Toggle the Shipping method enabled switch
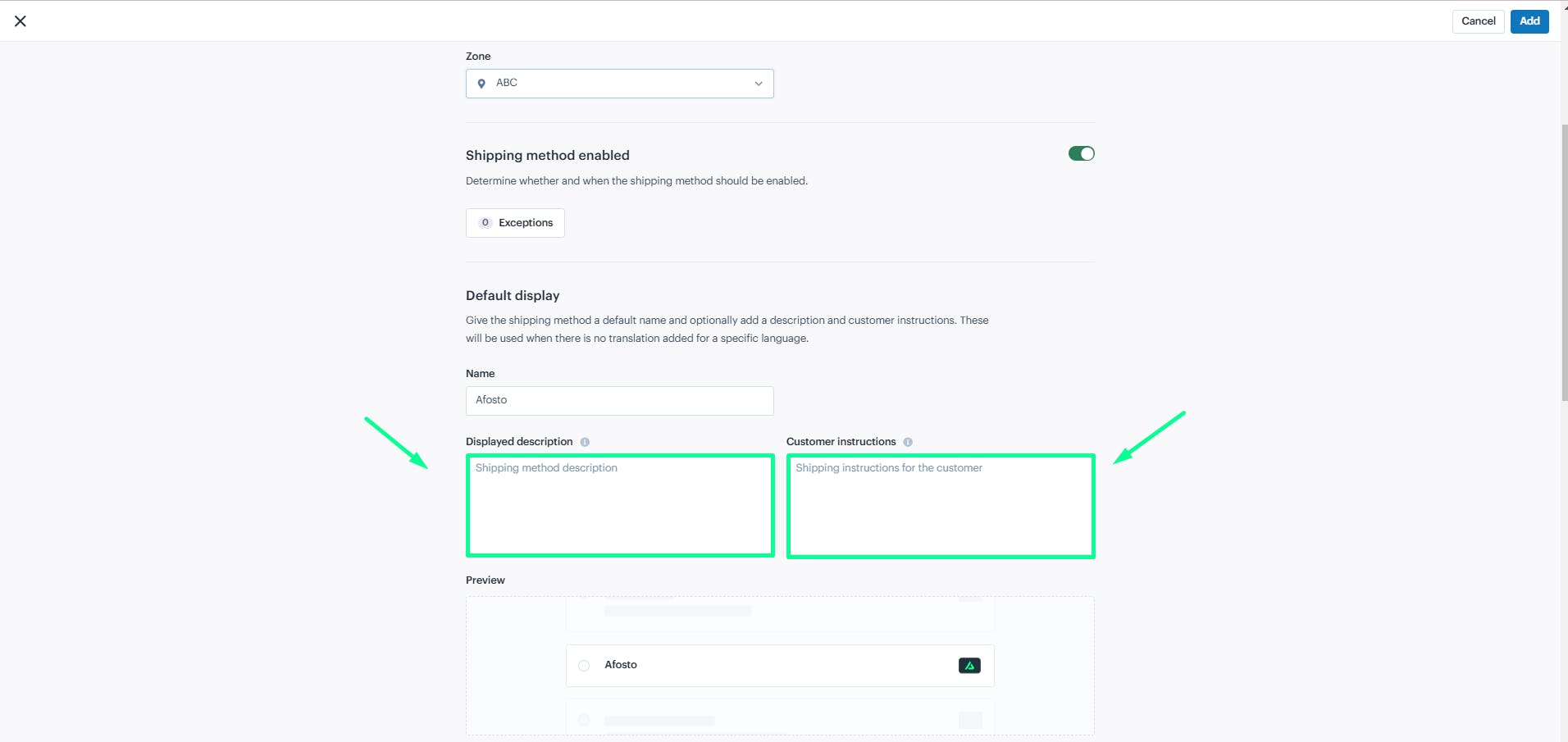The height and width of the screenshot is (742, 1568). (1081, 153)
